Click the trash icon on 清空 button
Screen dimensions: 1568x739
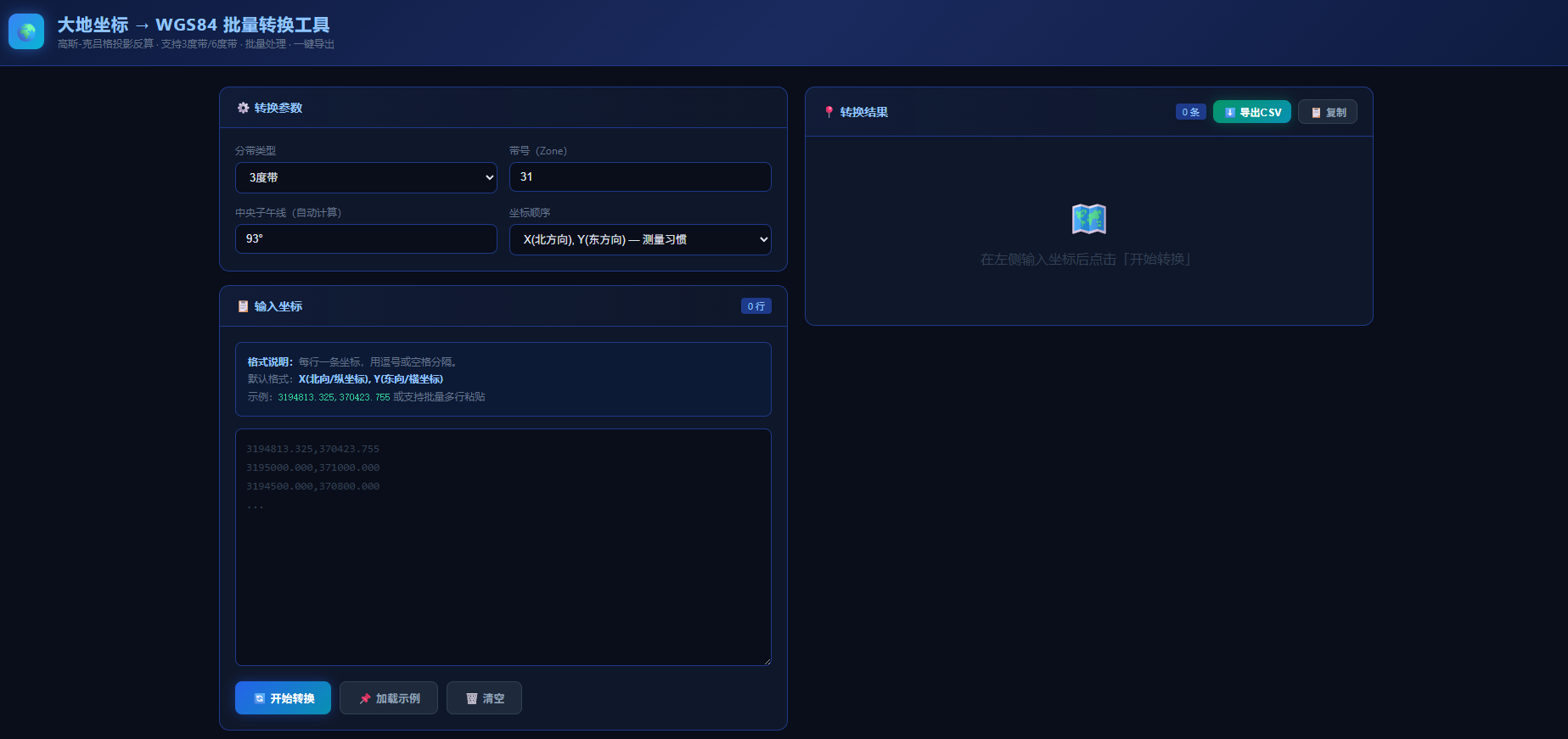pyautogui.click(x=472, y=698)
